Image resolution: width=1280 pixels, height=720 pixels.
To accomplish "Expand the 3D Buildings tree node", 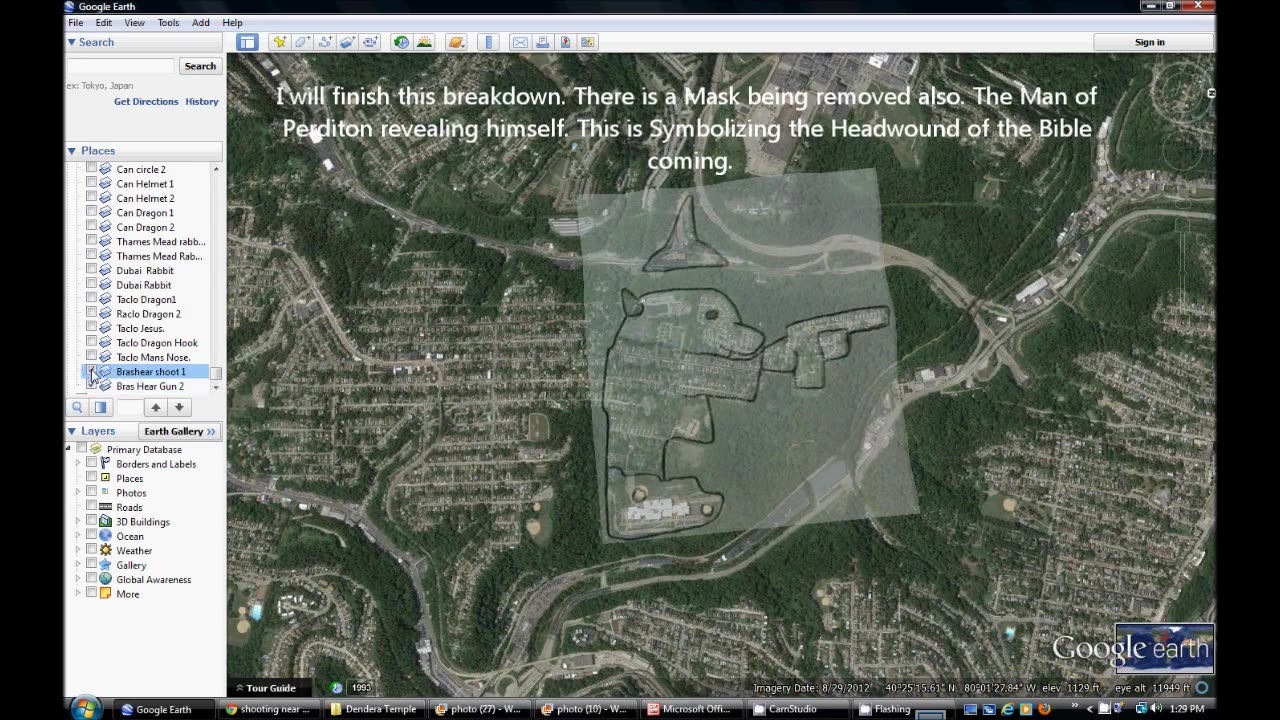I will click(78, 521).
